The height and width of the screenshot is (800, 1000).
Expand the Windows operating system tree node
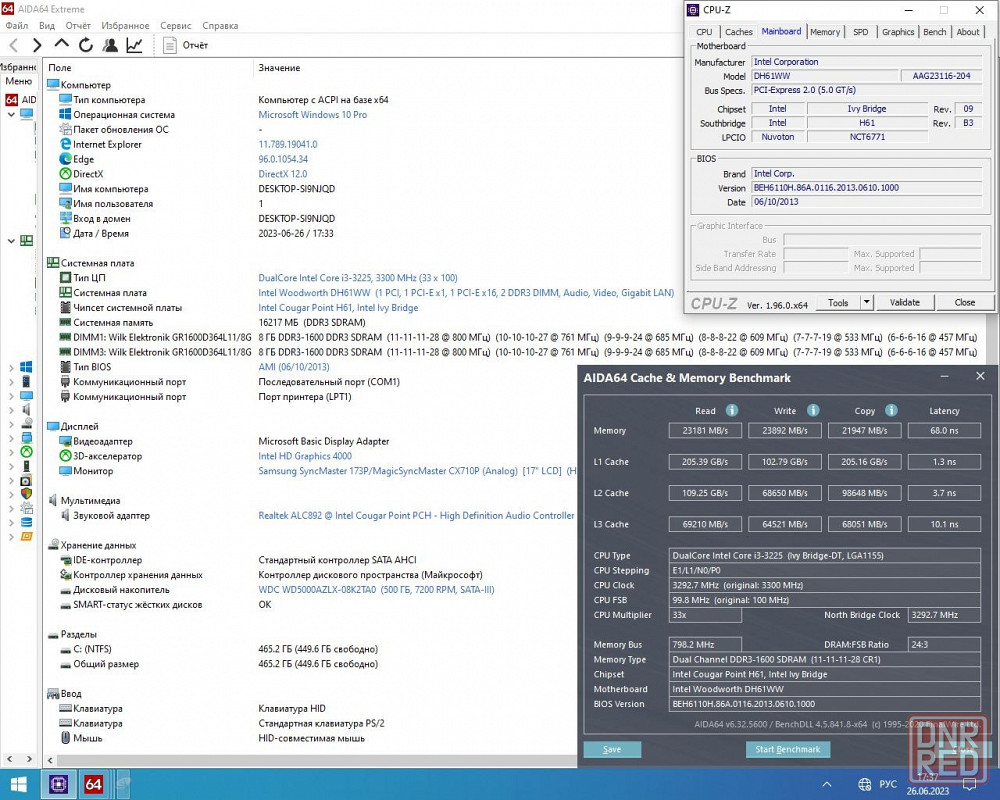[11, 367]
